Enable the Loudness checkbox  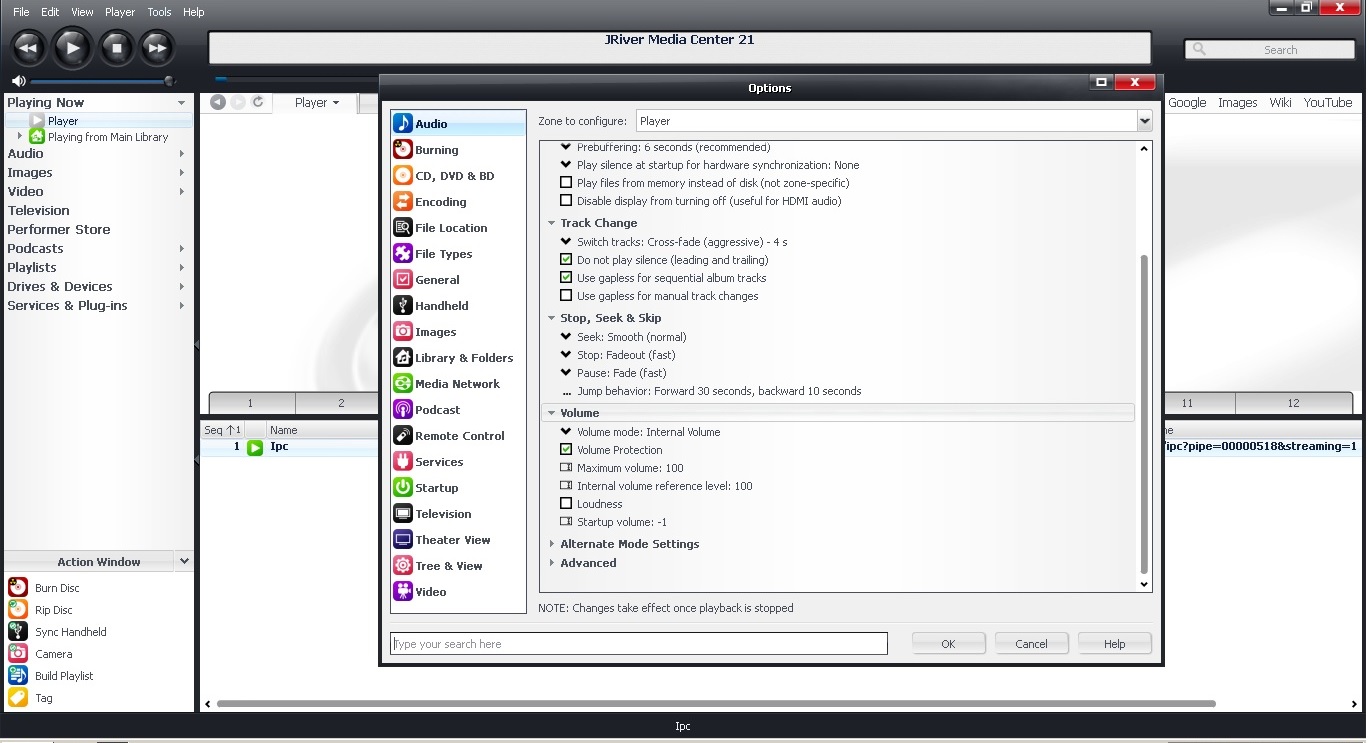[566, 504]
